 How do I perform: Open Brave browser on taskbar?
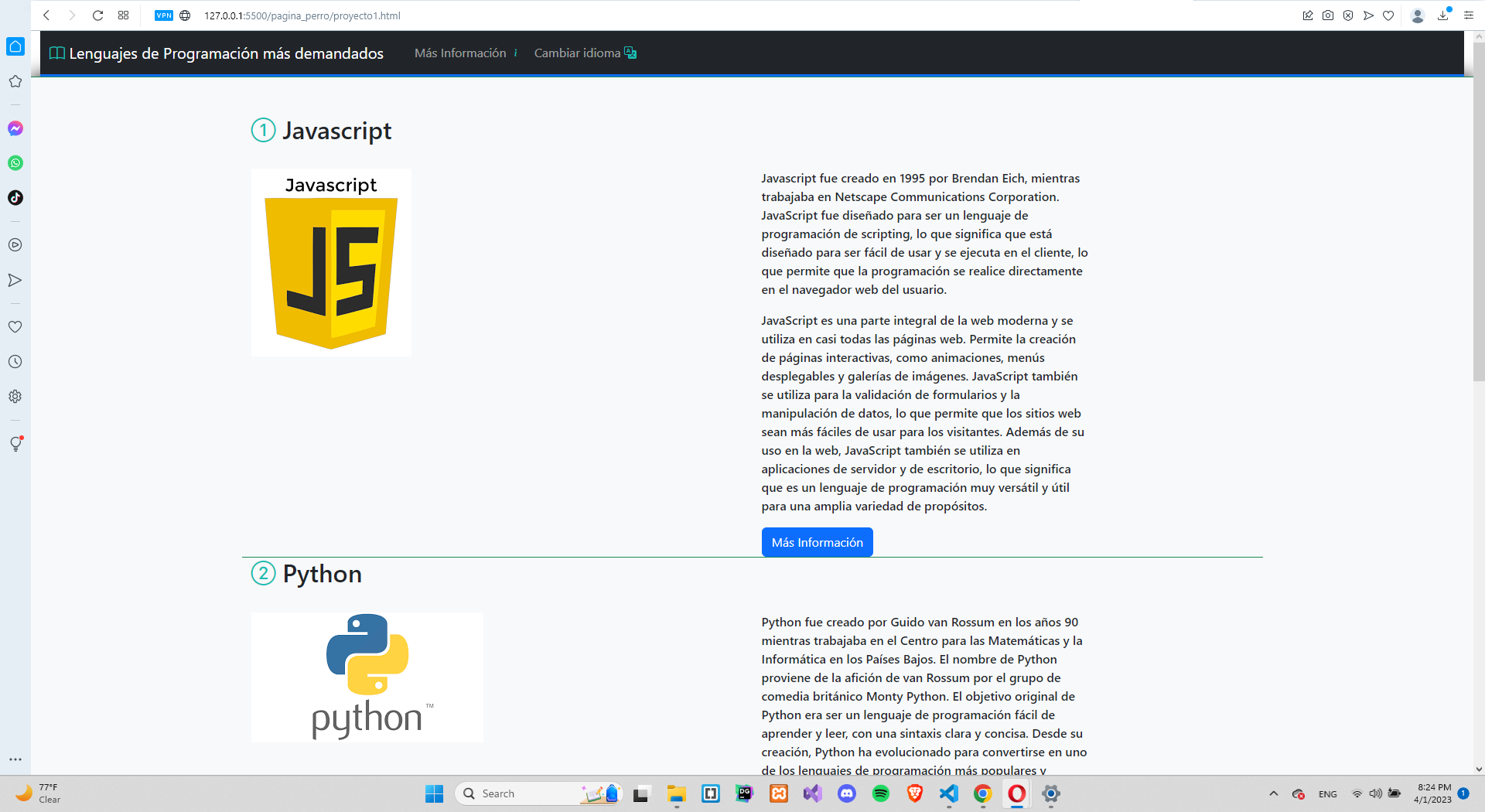915,793
